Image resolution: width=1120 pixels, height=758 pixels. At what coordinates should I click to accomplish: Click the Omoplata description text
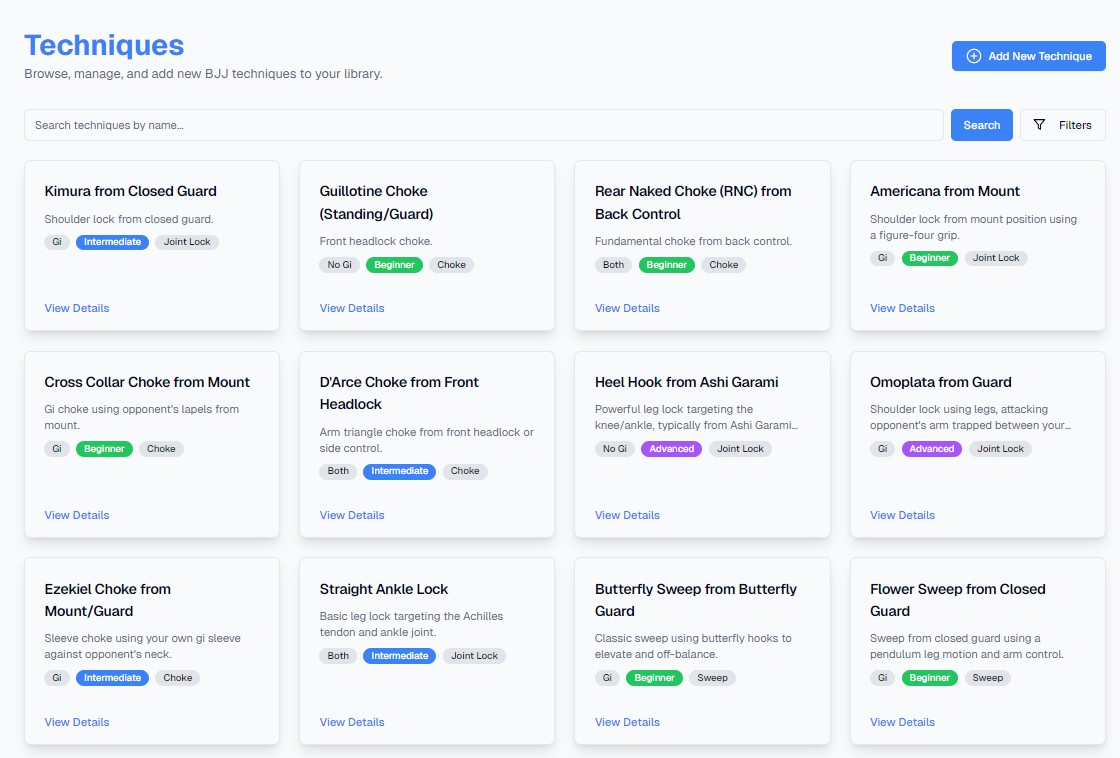coord(970,417)
